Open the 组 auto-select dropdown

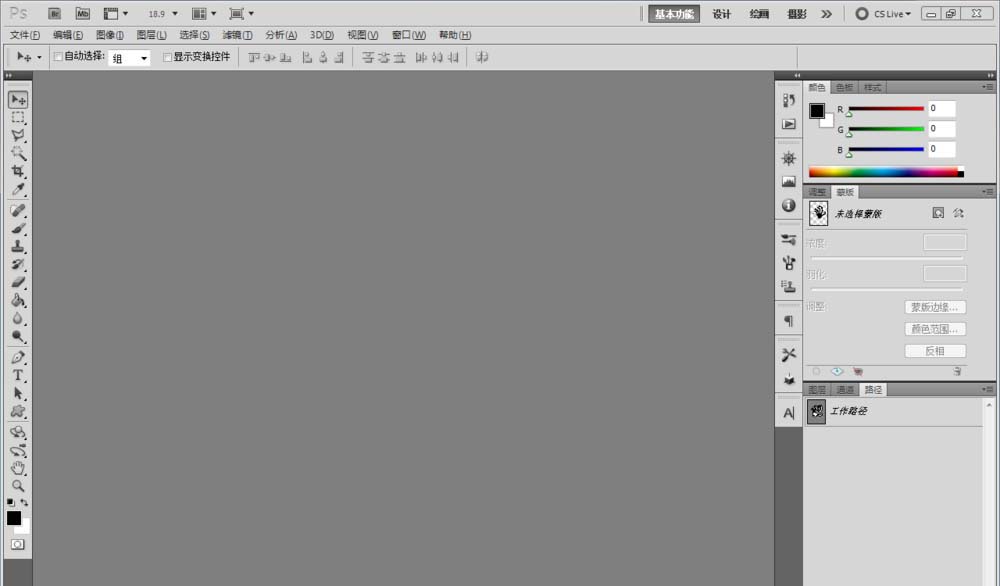[x=143, y=57]
